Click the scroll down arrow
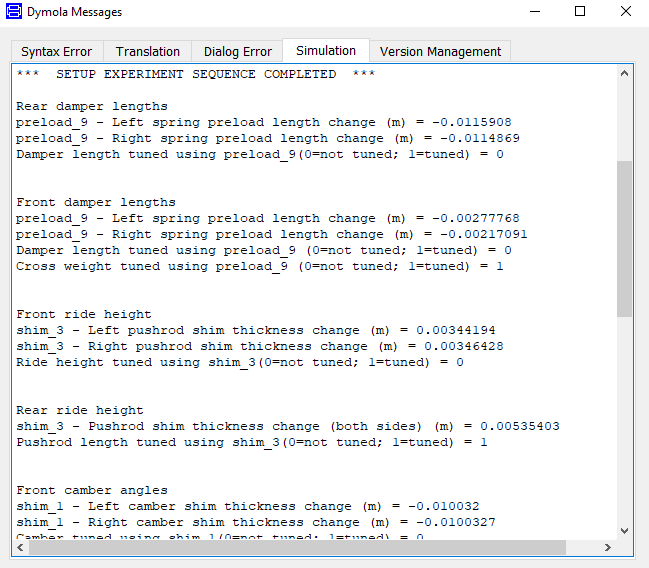Image resolution: width=649 pixels, height=568 pixels. (x=624, y=531)
